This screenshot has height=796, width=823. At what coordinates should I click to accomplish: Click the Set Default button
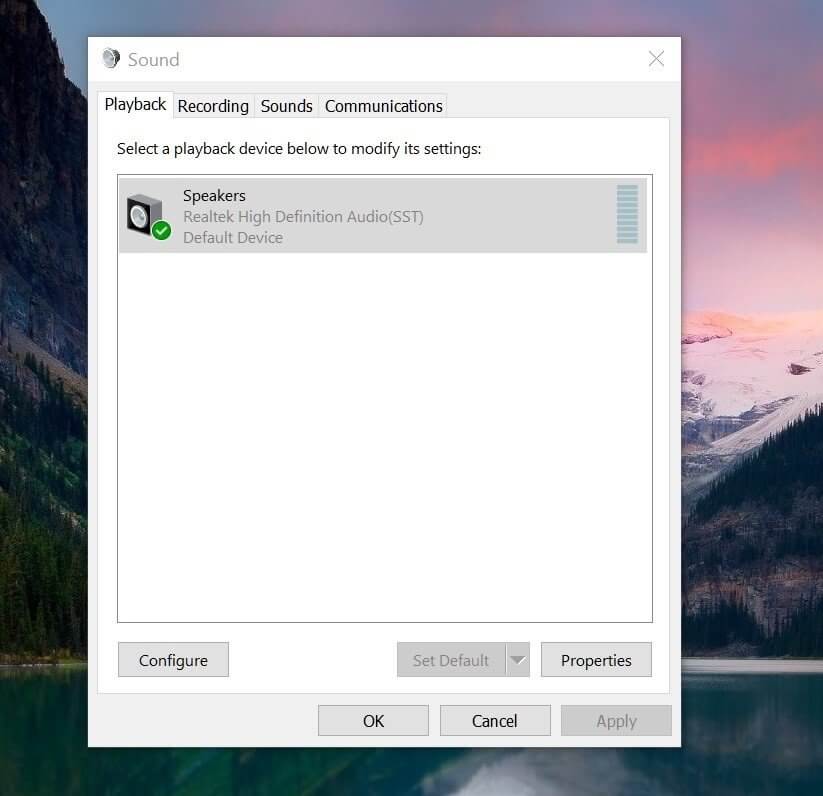(451, 660)
